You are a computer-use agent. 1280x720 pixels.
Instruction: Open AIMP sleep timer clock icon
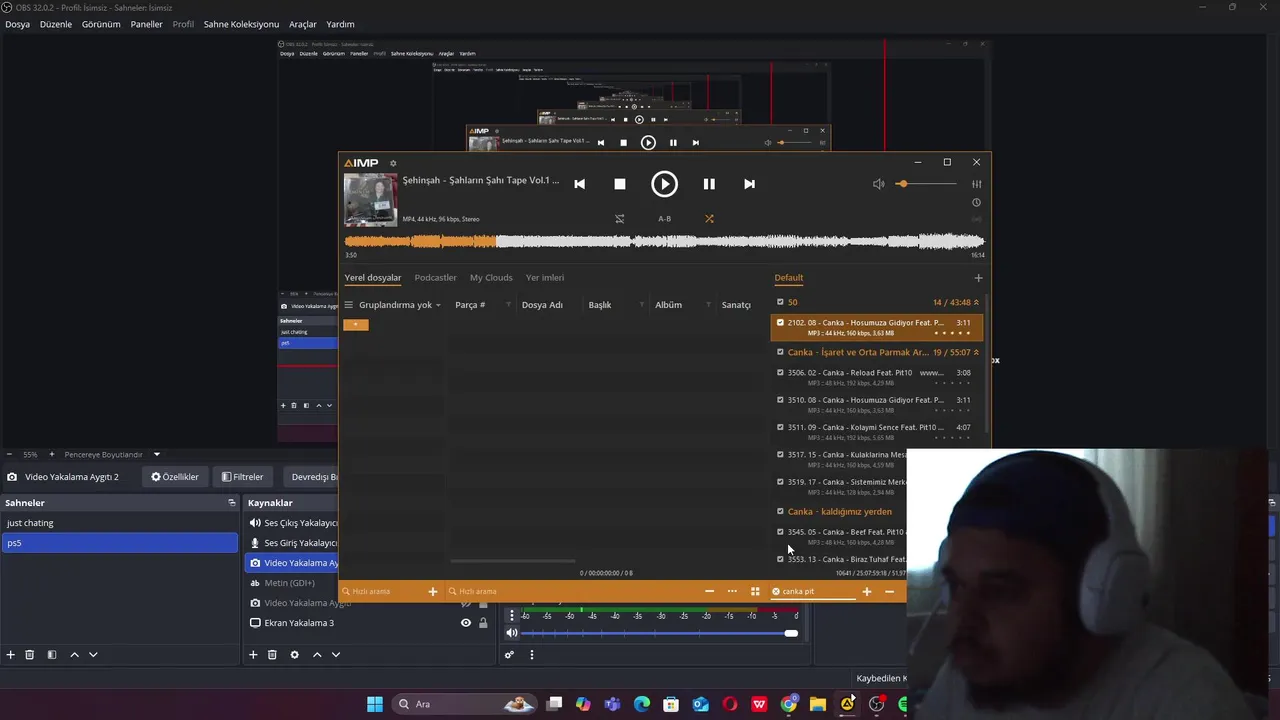(x=976, y=203)
